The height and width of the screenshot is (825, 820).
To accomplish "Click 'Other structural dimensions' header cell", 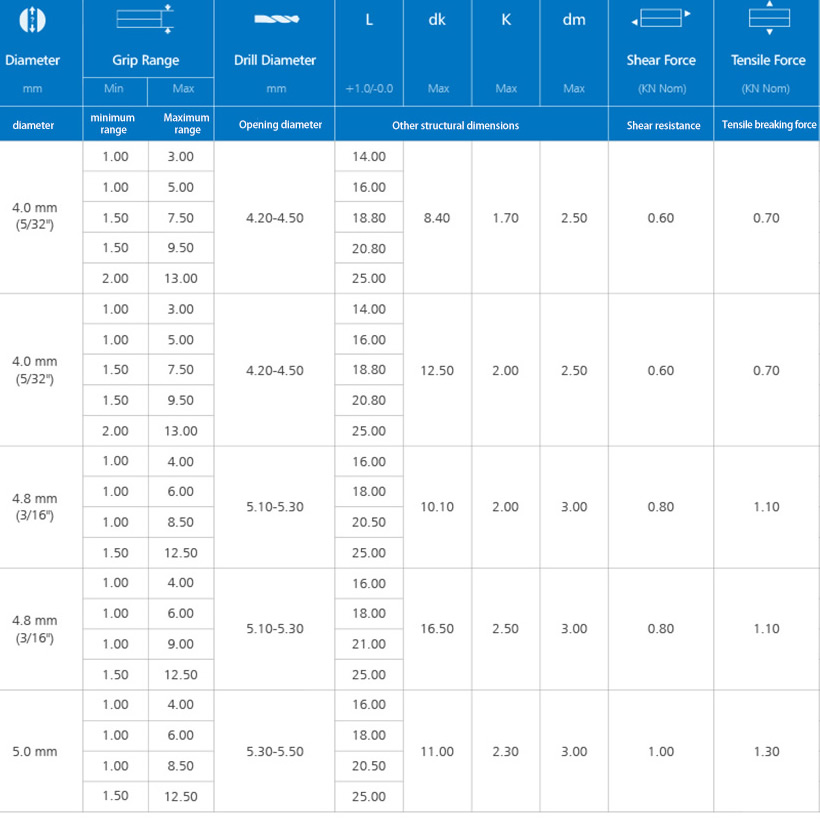I will click(455, 125).
